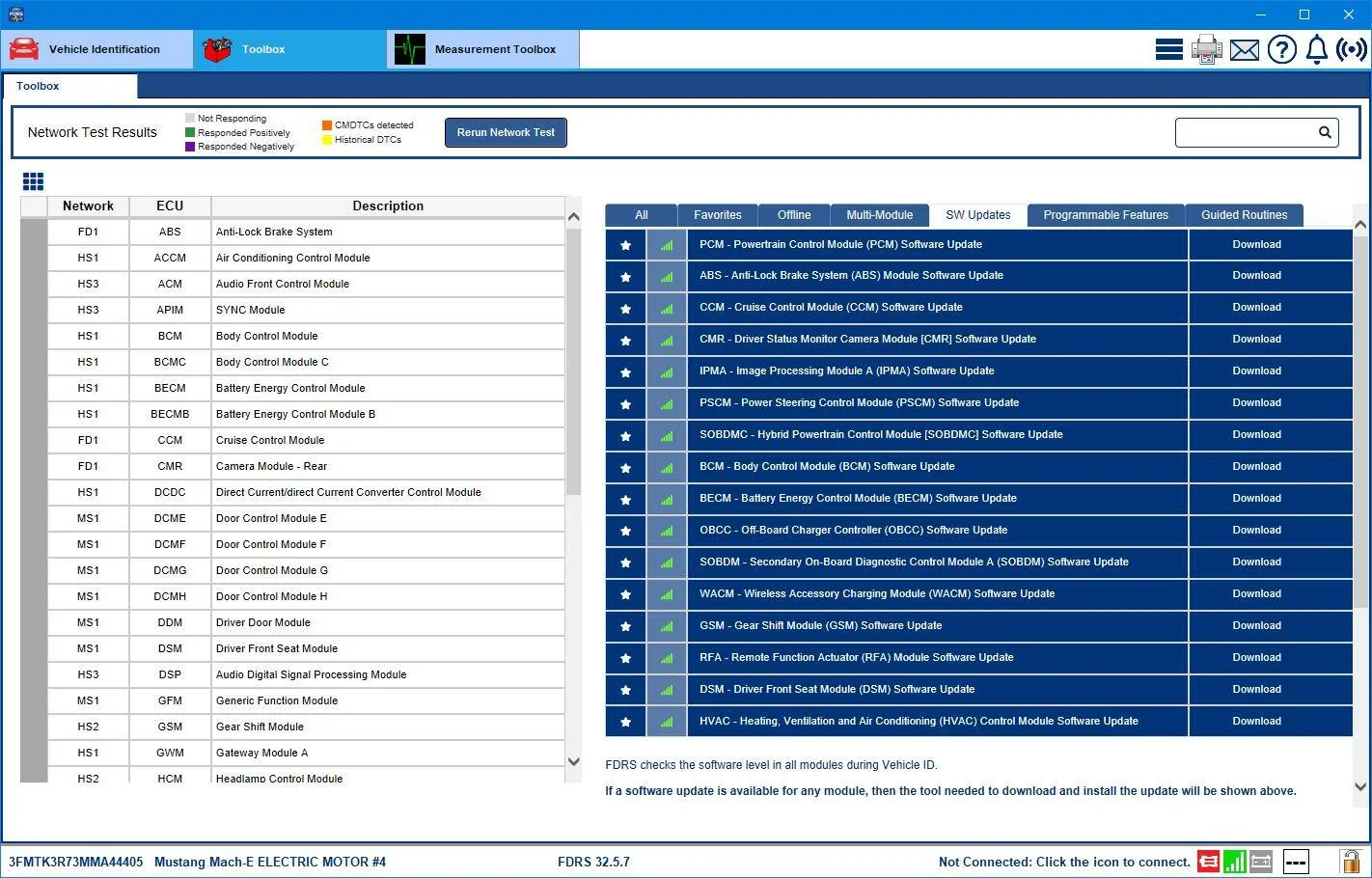
Task: Click ECU list scrollbar up arrow
Action: point(573,217)
